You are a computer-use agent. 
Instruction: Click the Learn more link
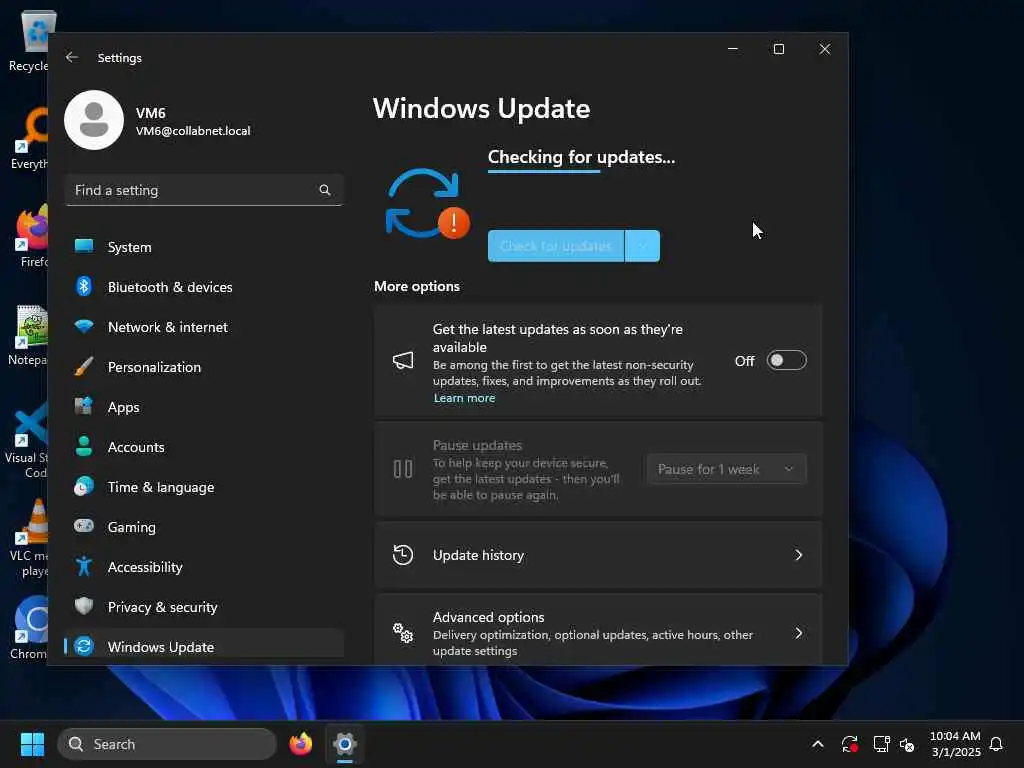[464, 398]
